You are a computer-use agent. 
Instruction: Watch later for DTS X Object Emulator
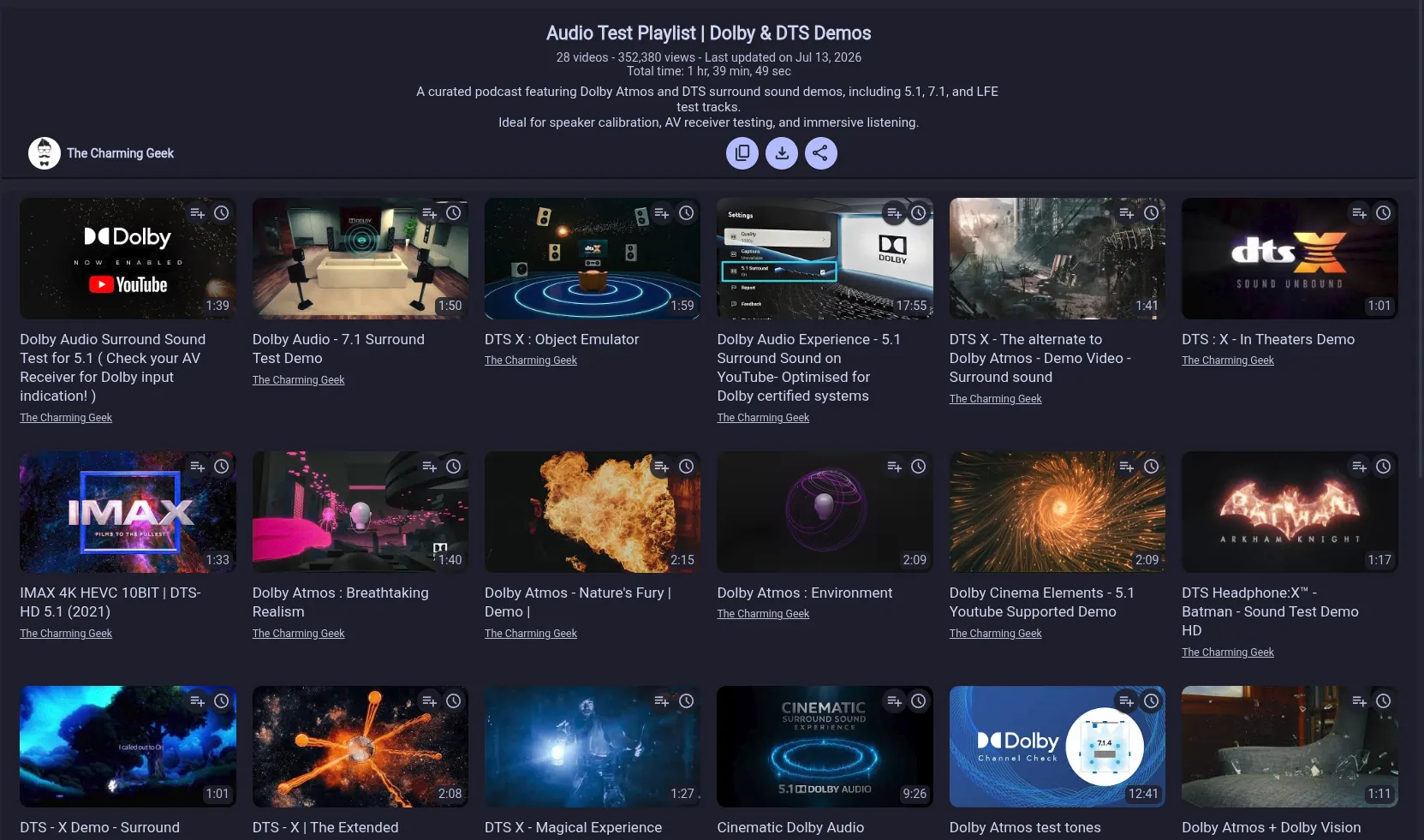coord(687,213)
